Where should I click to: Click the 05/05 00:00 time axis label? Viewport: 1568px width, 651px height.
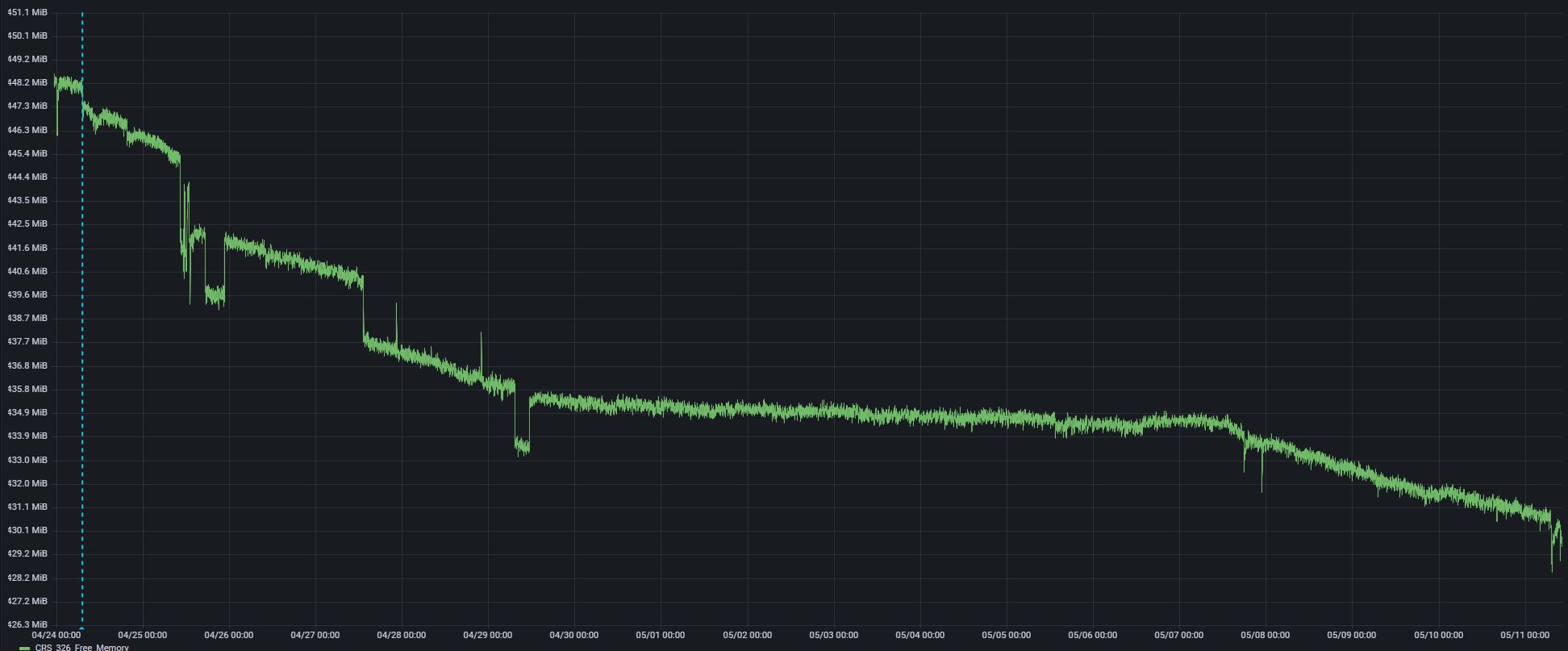pyautogui.click(x=1006, y=635)
